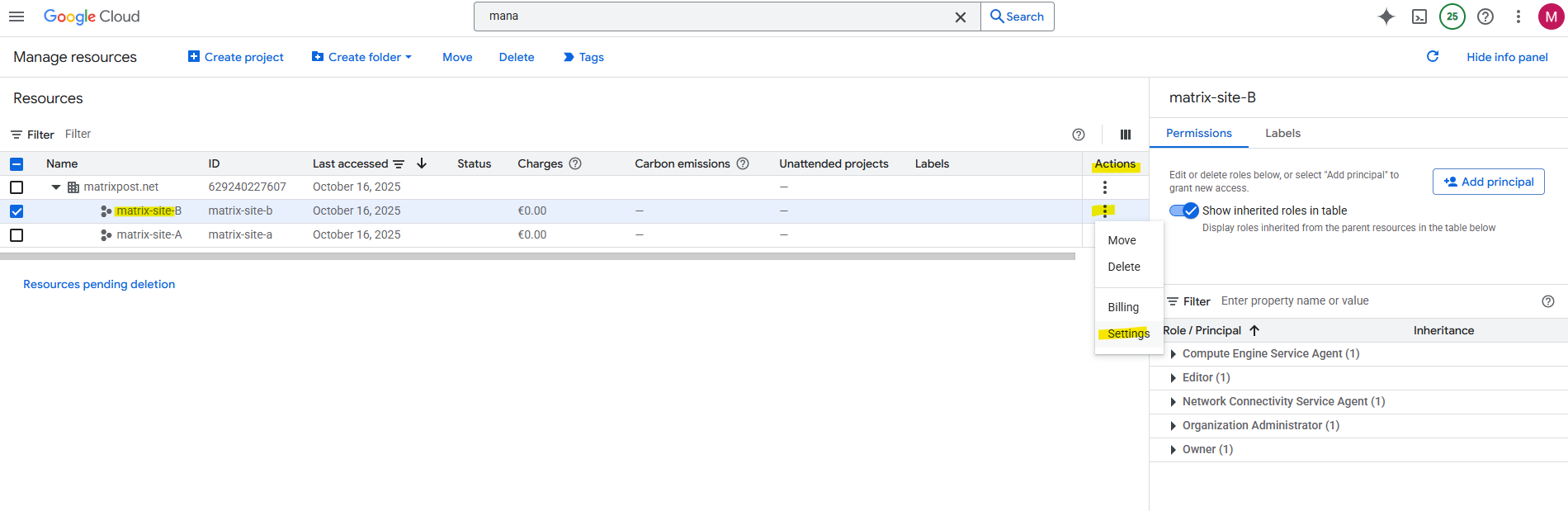This screenshot has width=1568, height=511.
Task: Open the top bar three-dot settings menu
Action: pos(1518,17)
